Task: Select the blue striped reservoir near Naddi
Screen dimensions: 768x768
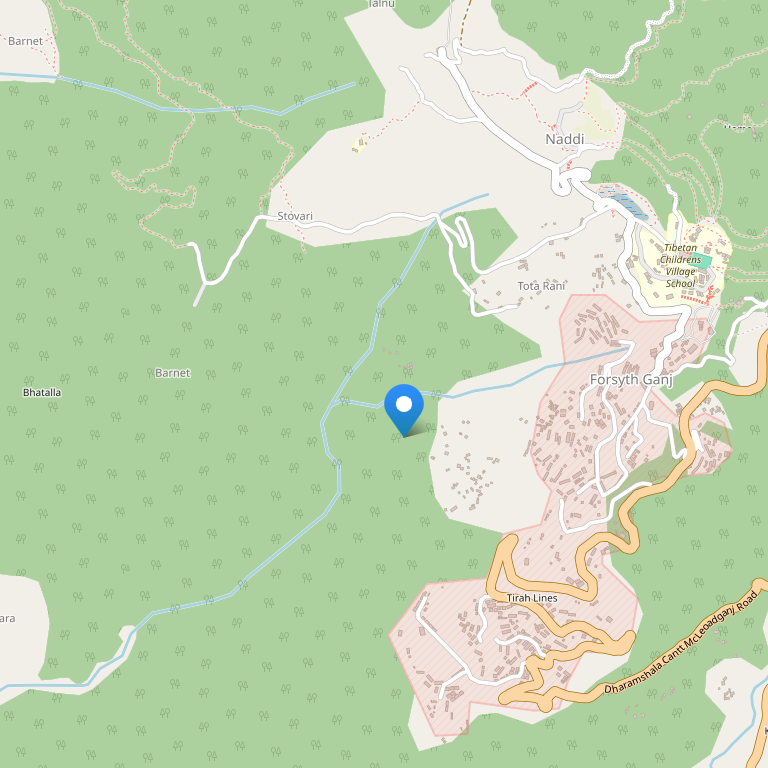Action: click(x=623, y=201)
